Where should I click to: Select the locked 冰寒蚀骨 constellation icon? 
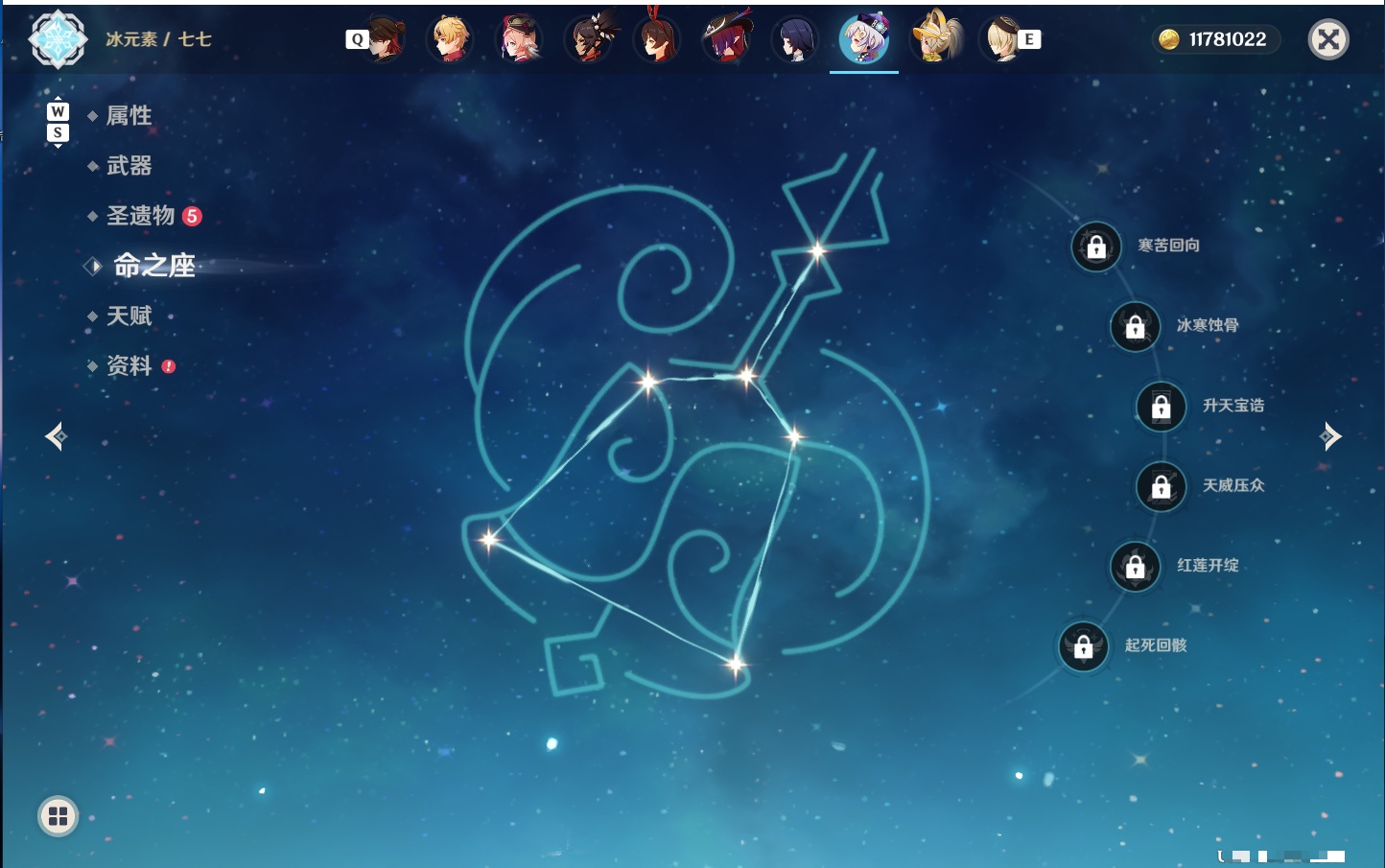(x=1136, y=327)
